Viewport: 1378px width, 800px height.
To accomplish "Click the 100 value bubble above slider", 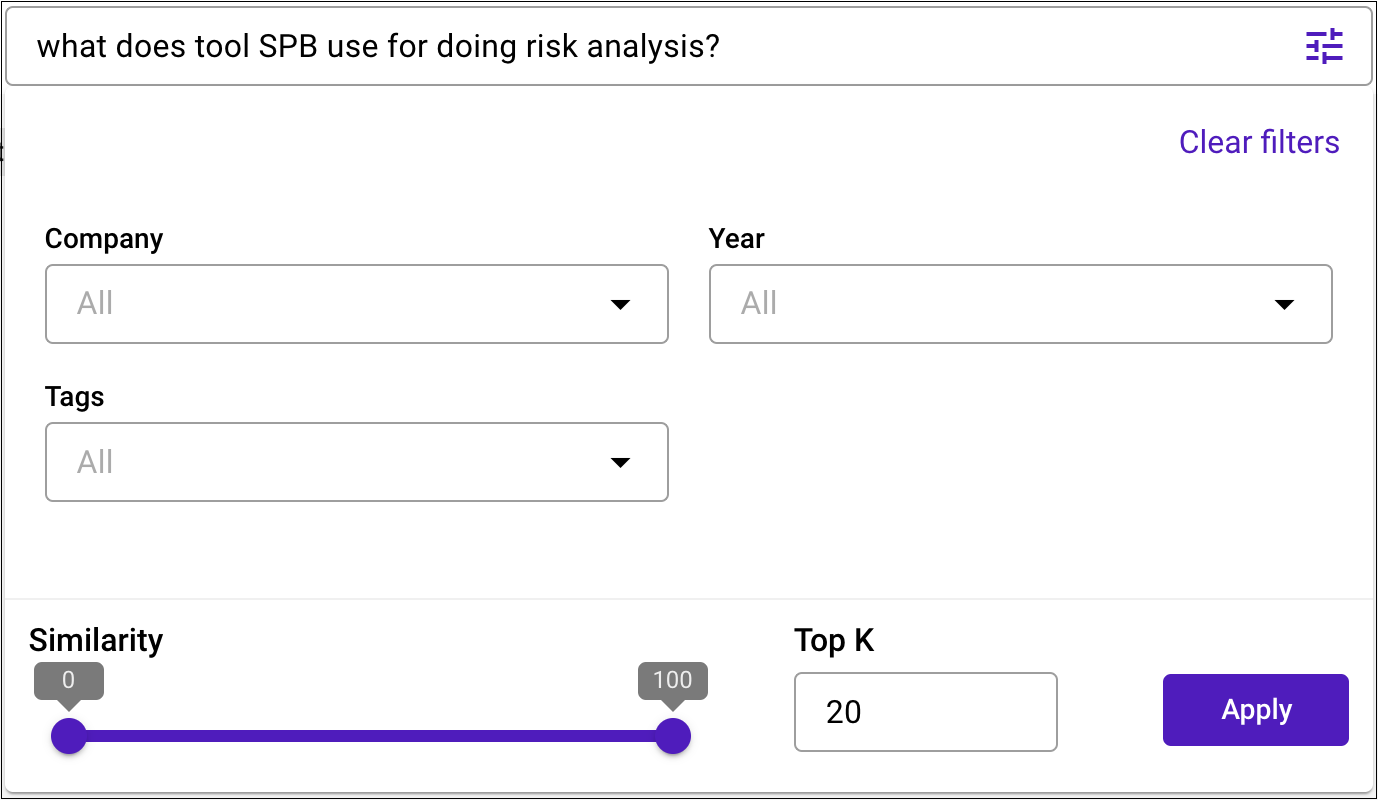I will (673, 682).
